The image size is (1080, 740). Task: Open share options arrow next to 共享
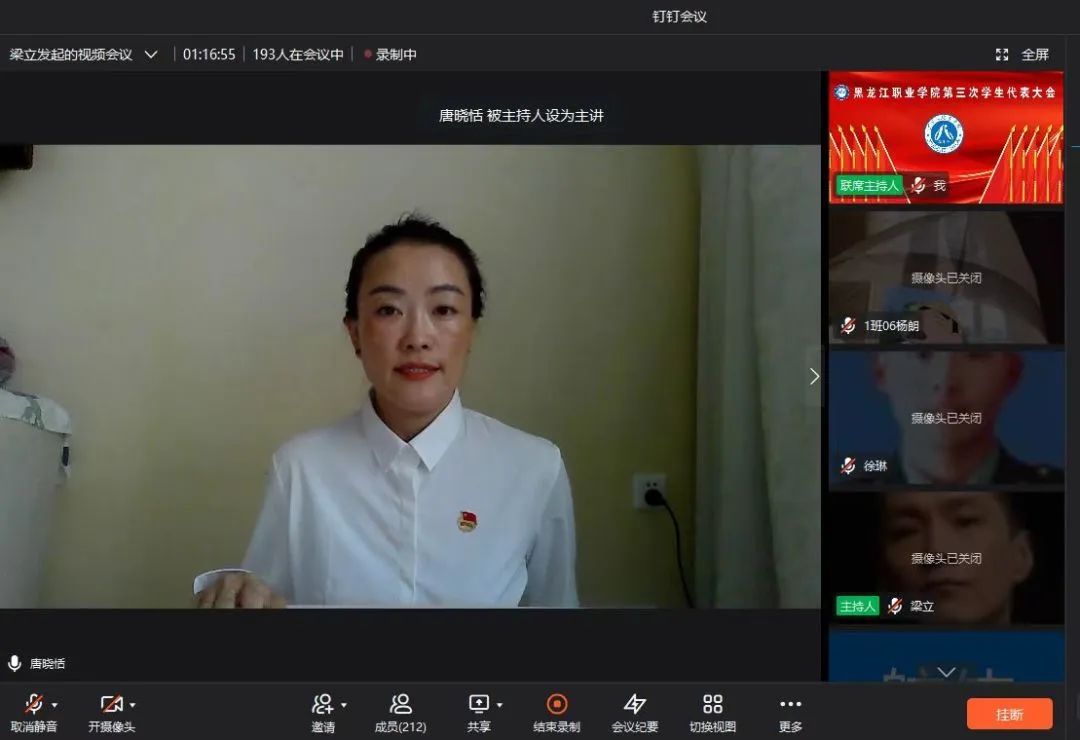[x=500, y=705]
